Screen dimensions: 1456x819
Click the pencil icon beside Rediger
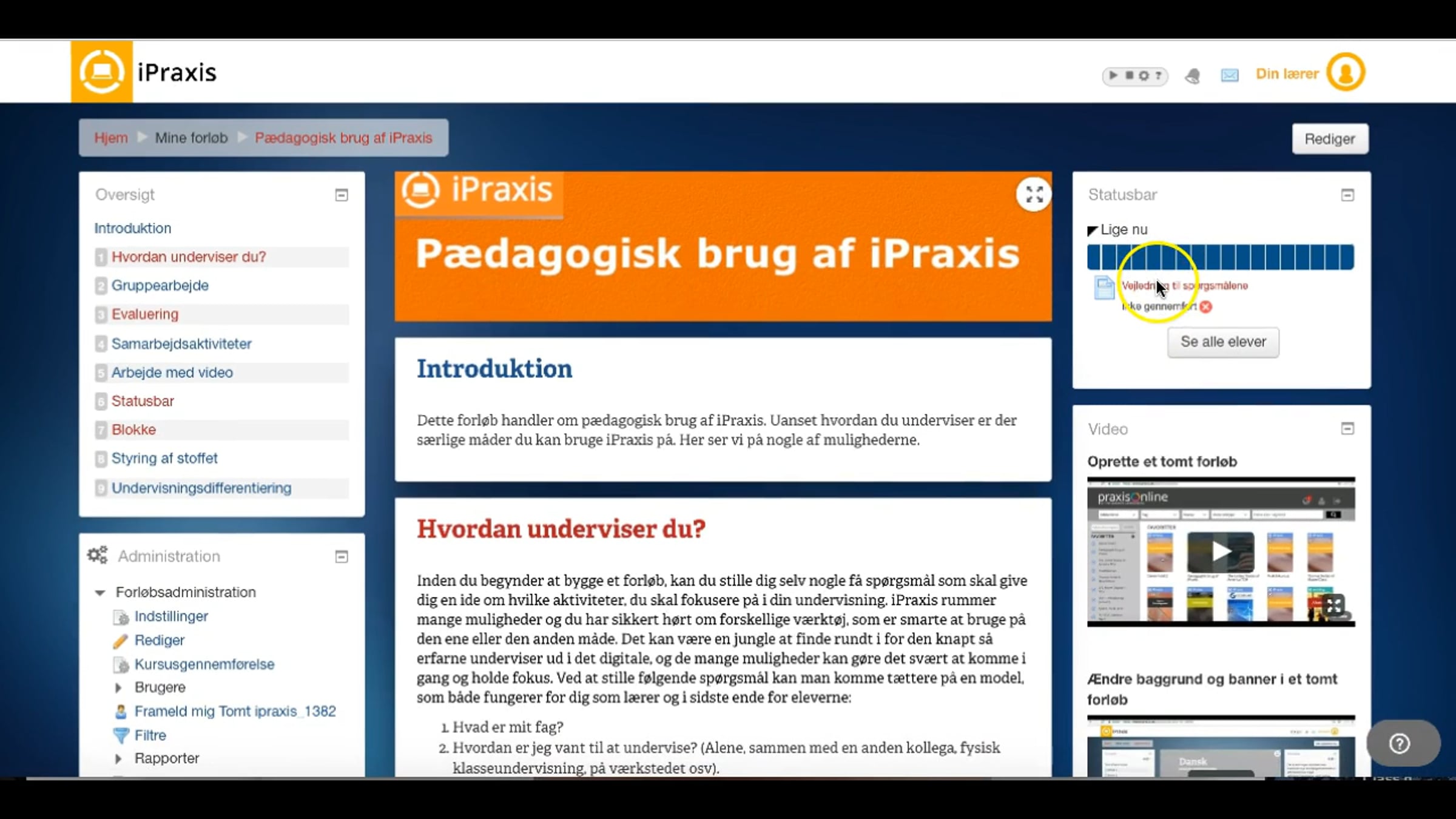[x=121, y=641]
